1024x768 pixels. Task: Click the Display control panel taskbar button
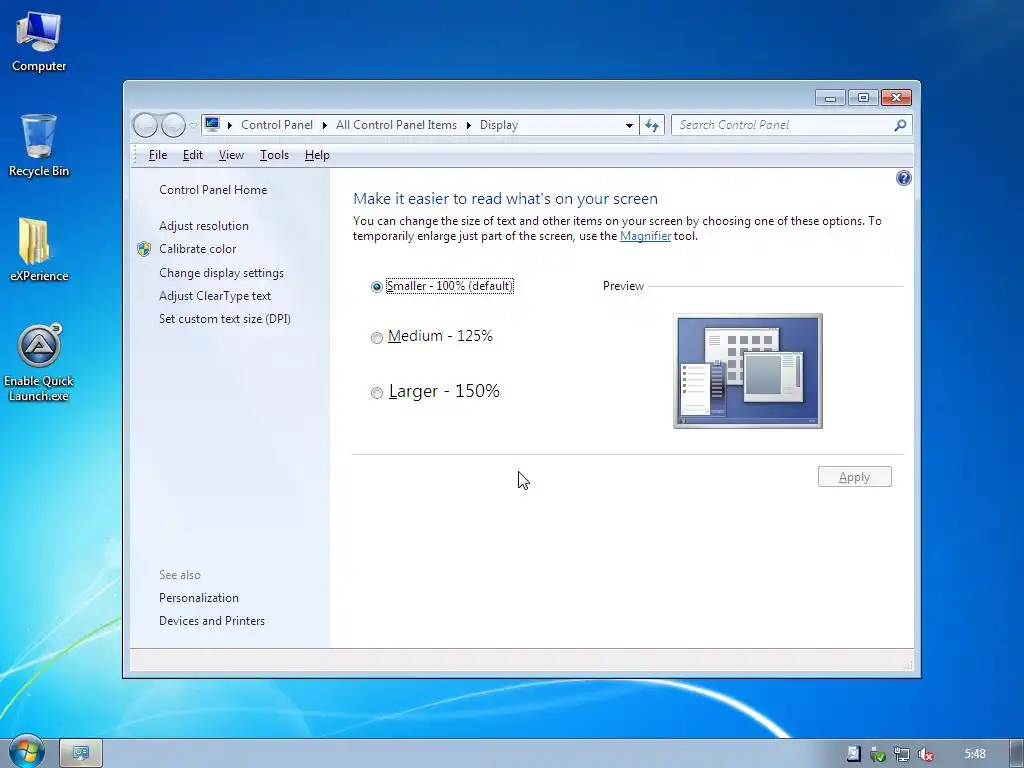[x=81, y=753]
